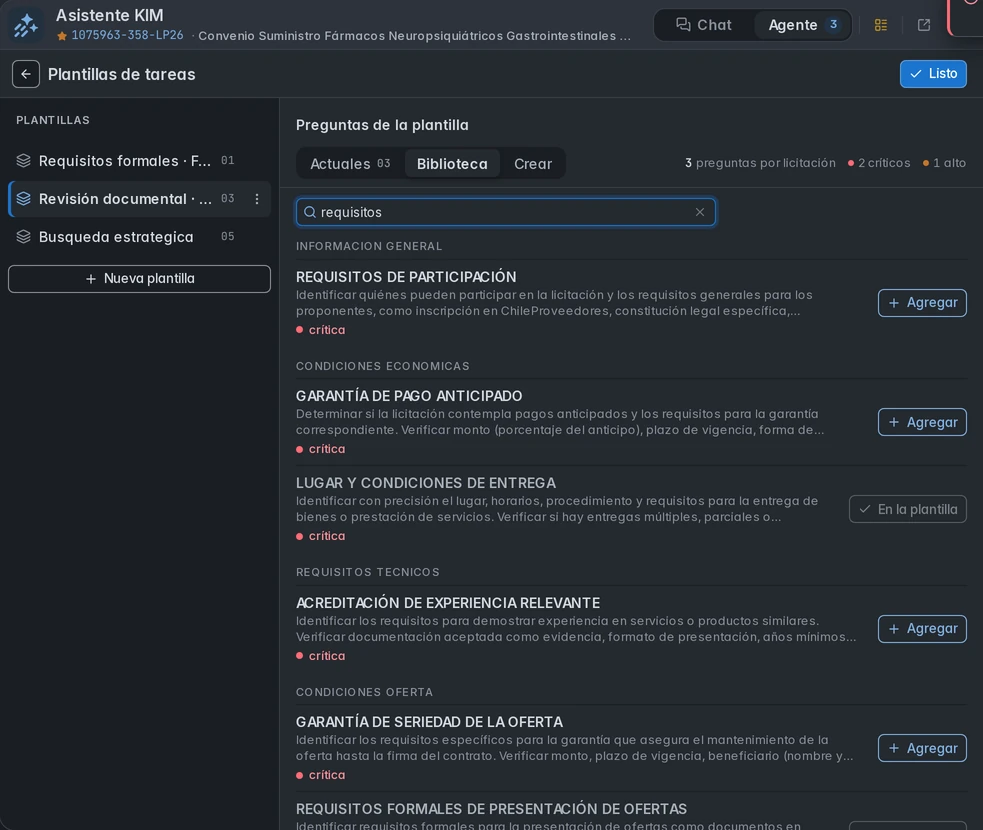Click the CONDICIONES OFERTA section header

(364, 692)
